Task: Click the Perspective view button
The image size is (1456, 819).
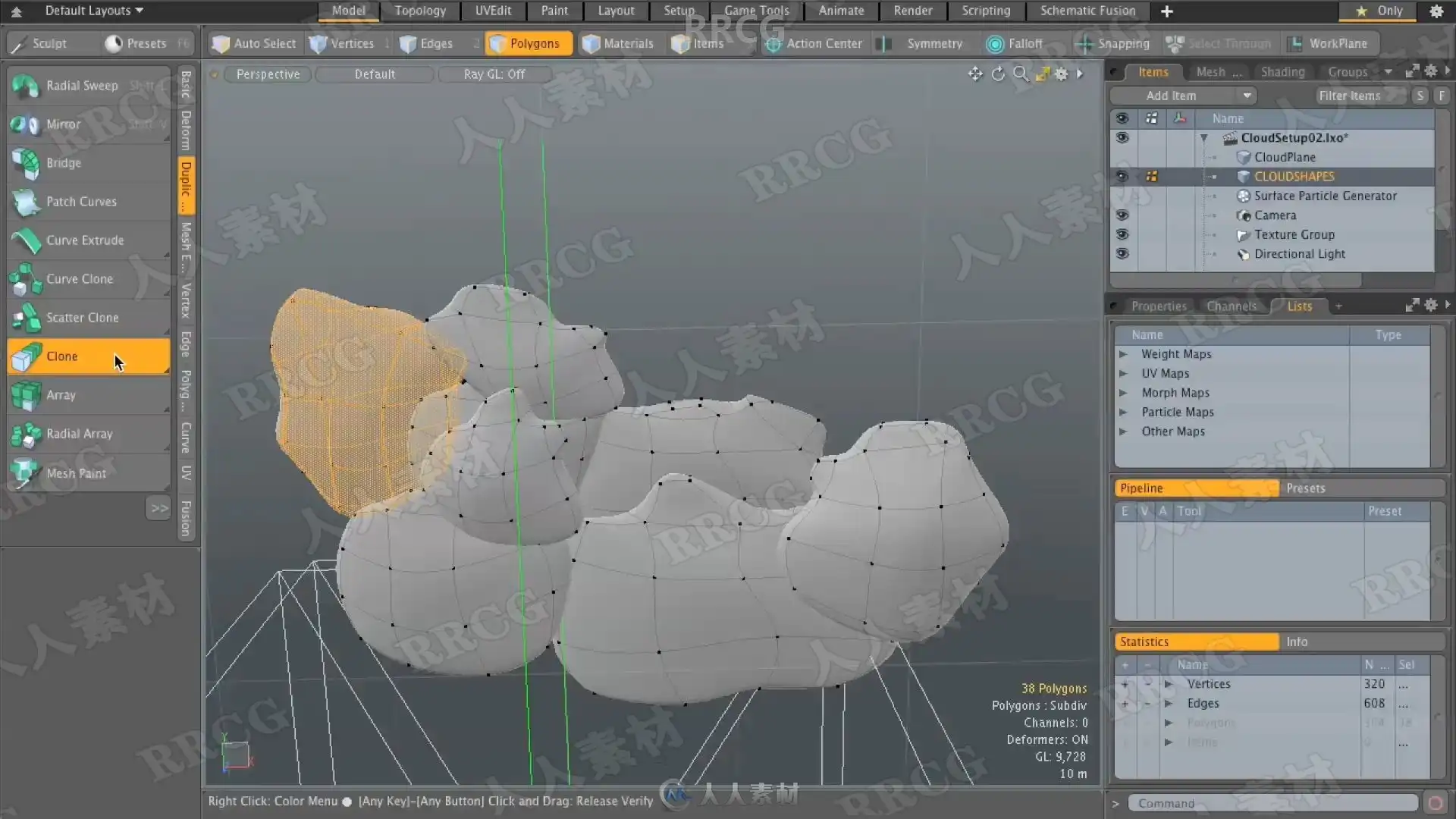Action: pos(268,74)
